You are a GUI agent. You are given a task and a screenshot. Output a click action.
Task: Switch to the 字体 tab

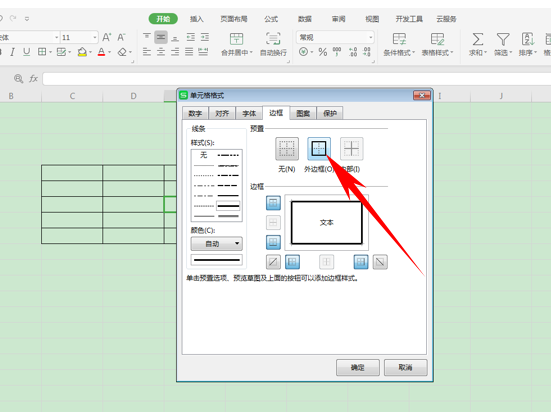click(249, 113)
